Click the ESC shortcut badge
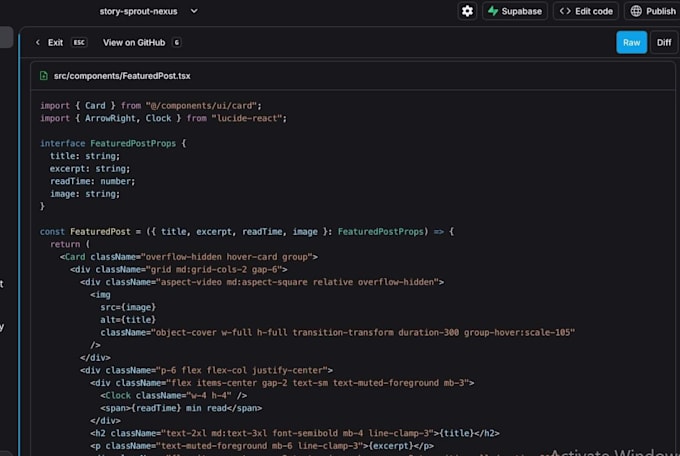This screenshot has width=680, height=456. pyautogui.click(x=79, y=43)
